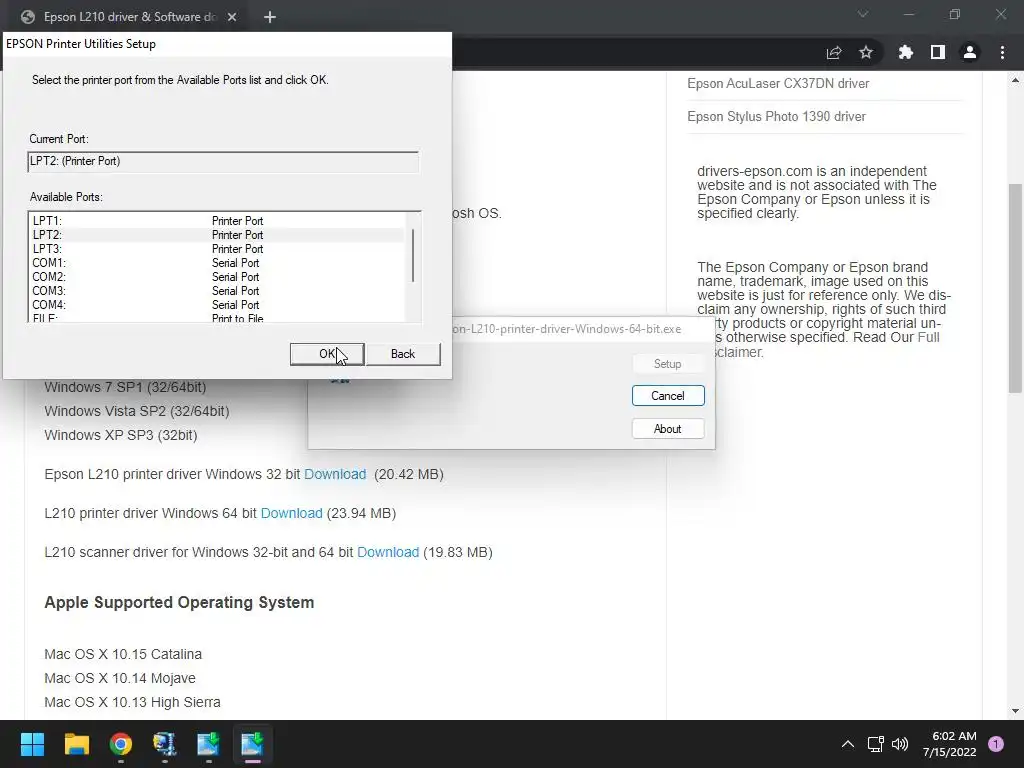Open the Chrome extensions puzzle icon

pos(906,52)
